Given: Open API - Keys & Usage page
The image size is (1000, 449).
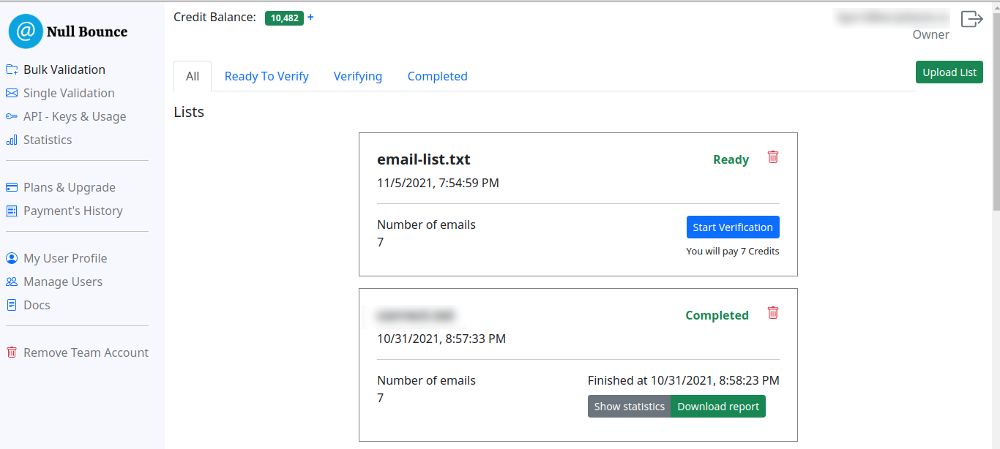Looking at the screenshot, I should point(74,117).
